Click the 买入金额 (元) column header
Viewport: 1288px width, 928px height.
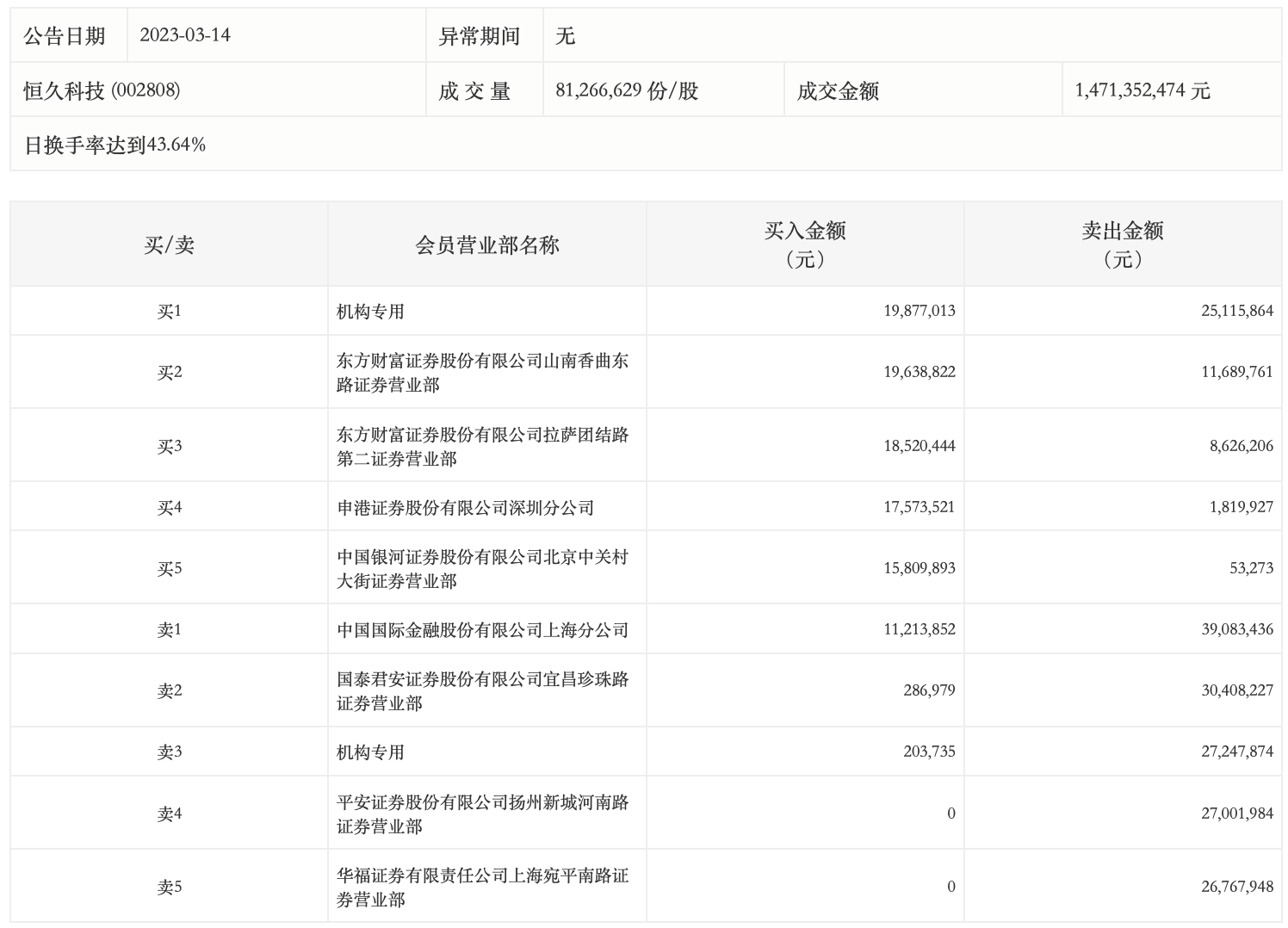click(x=805, y=244)
